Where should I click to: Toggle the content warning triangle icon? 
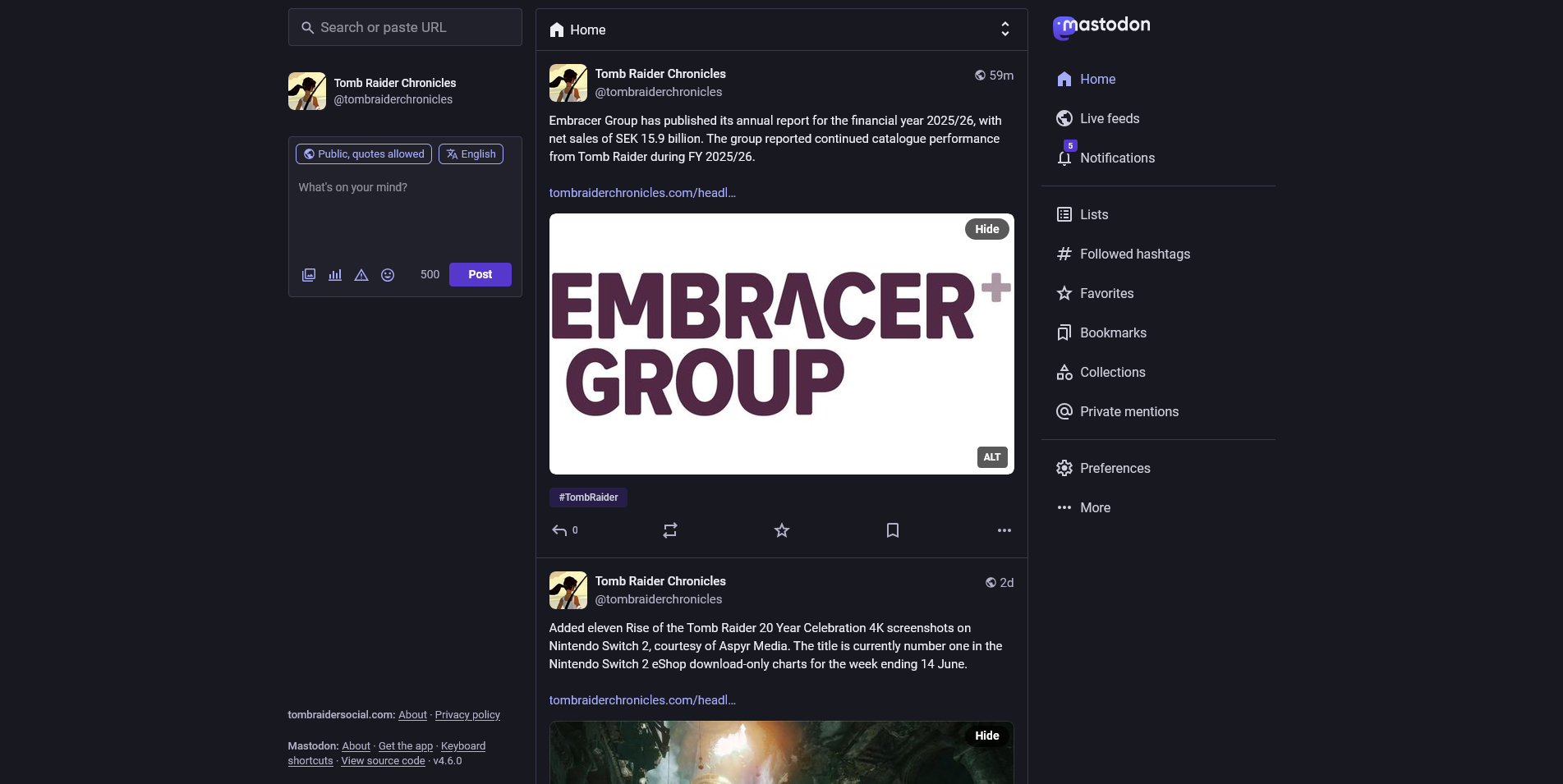[x=361, y=275]
